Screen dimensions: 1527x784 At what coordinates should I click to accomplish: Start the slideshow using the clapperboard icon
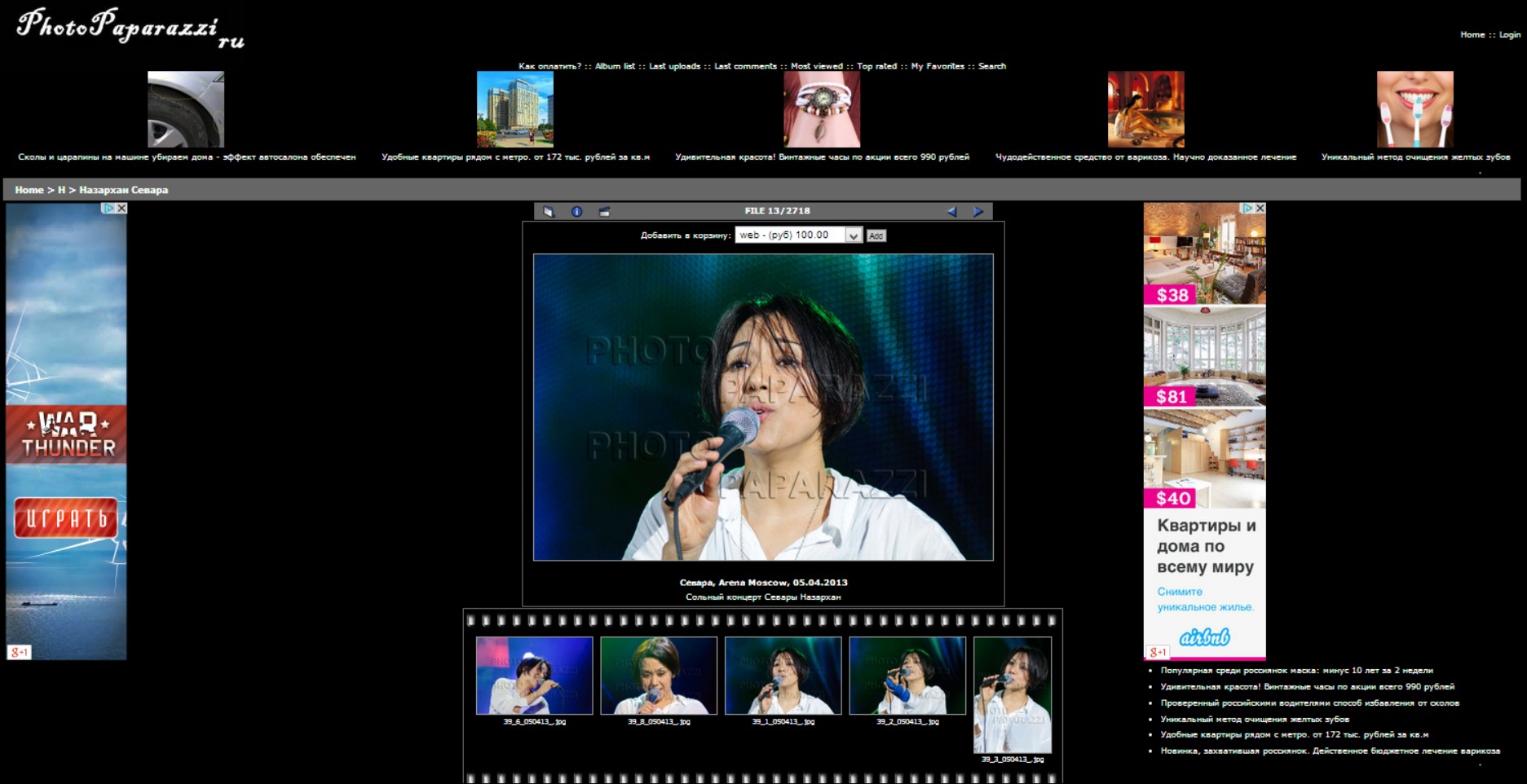click(x=604, y=212)
